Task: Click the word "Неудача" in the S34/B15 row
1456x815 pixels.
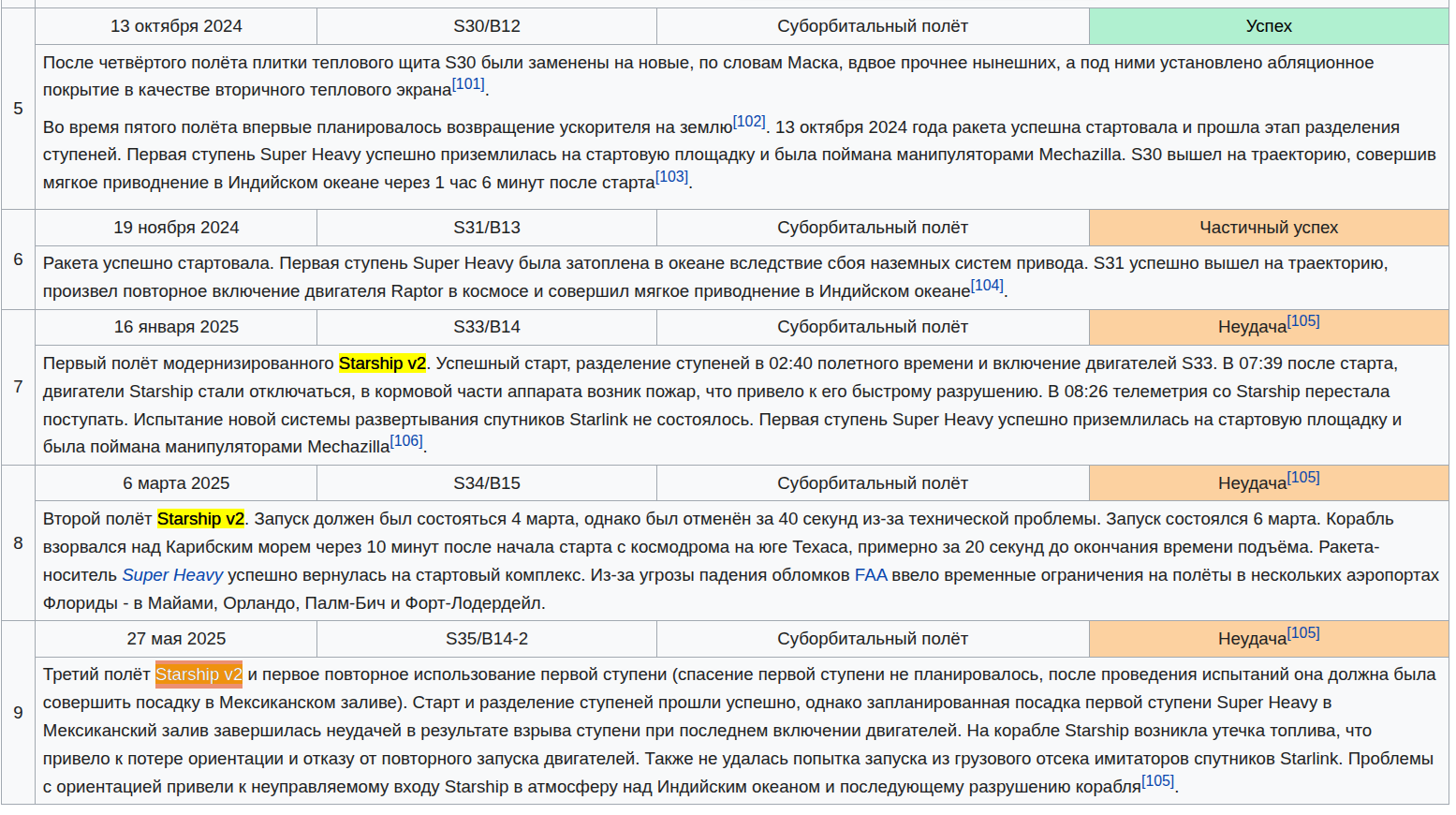Action: click(x=1252, y=484)
